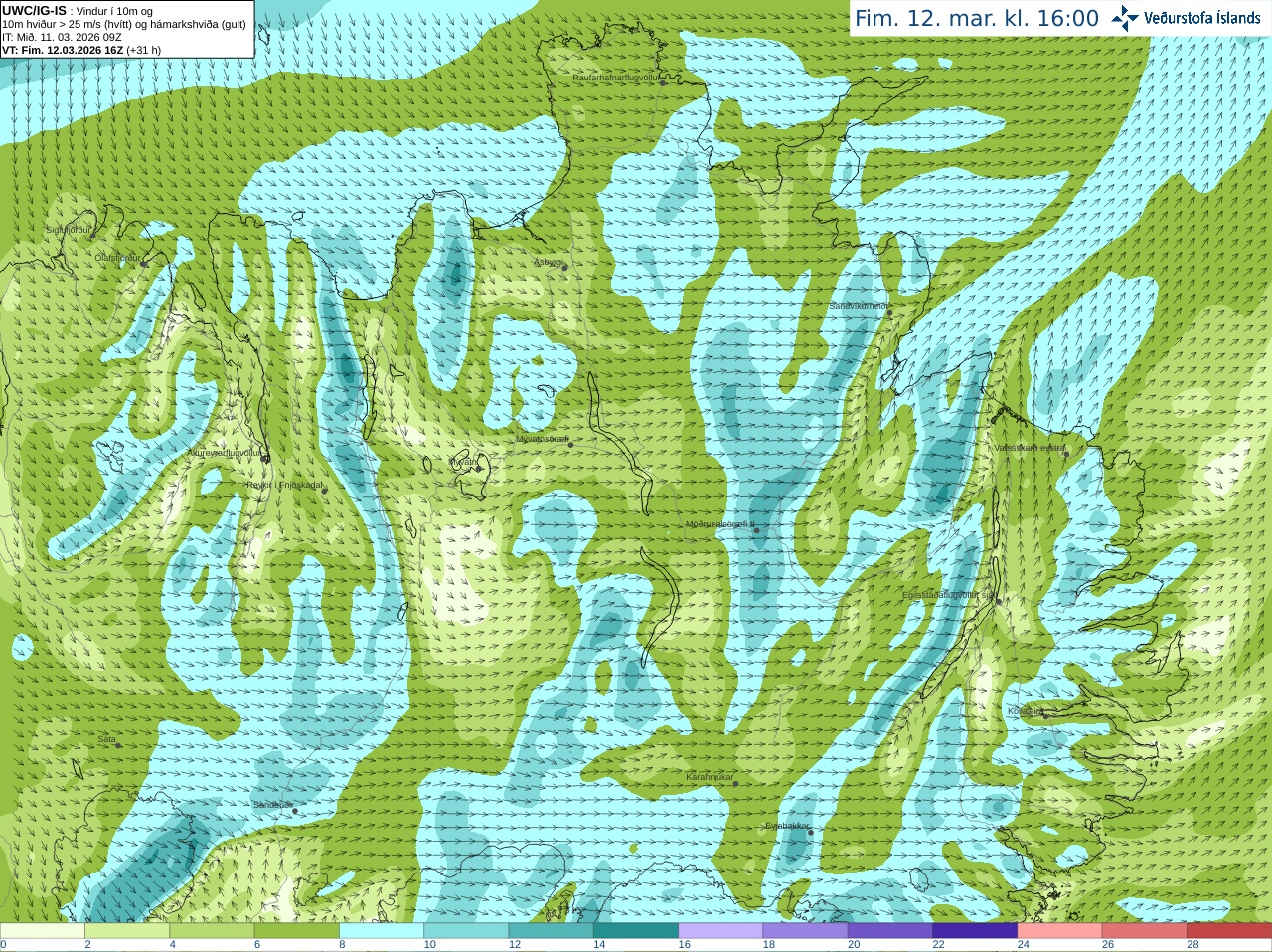Click the Siglufjörður station label

click(69, 230)
